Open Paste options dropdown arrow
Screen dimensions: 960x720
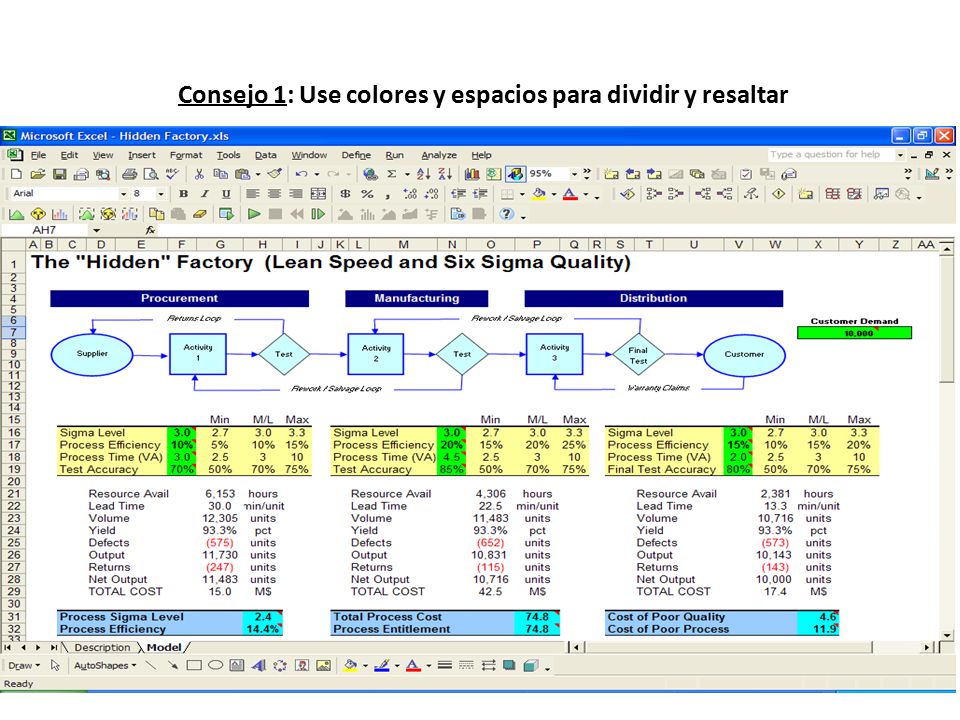(258, 174)
